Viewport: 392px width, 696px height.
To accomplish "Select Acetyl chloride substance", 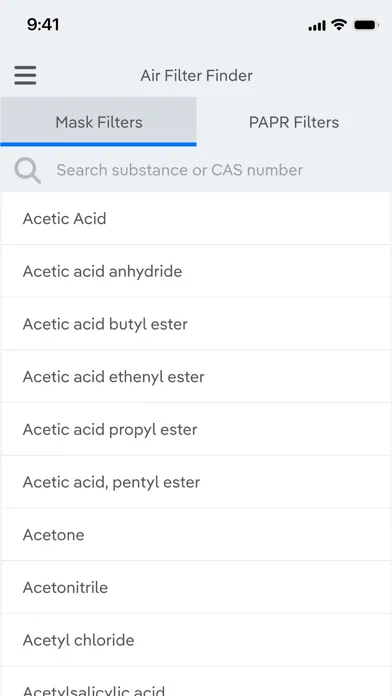I will tap(196, 640).
